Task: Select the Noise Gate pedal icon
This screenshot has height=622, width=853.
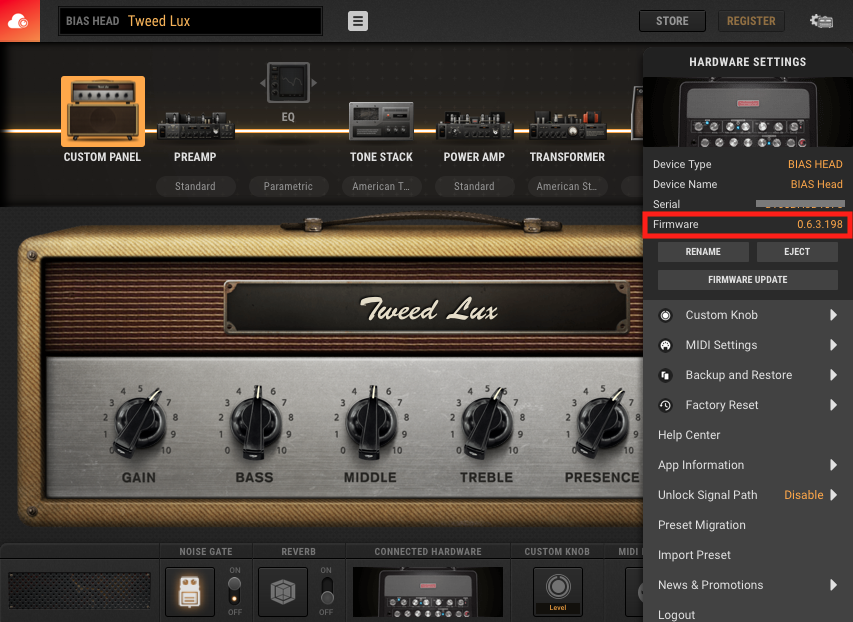Action: point(189,591)
